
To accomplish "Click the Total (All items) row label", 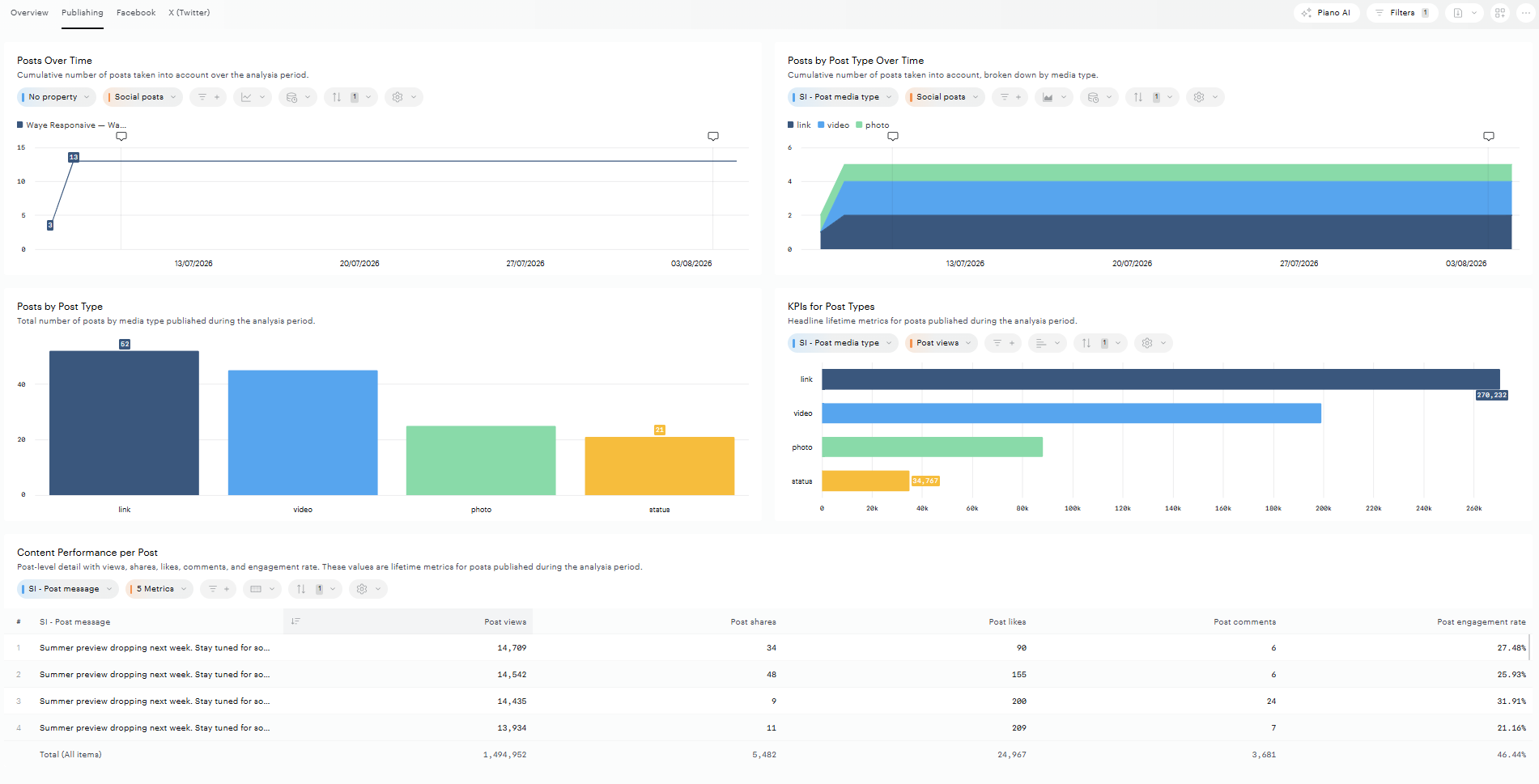I will [x=70, y=755].
